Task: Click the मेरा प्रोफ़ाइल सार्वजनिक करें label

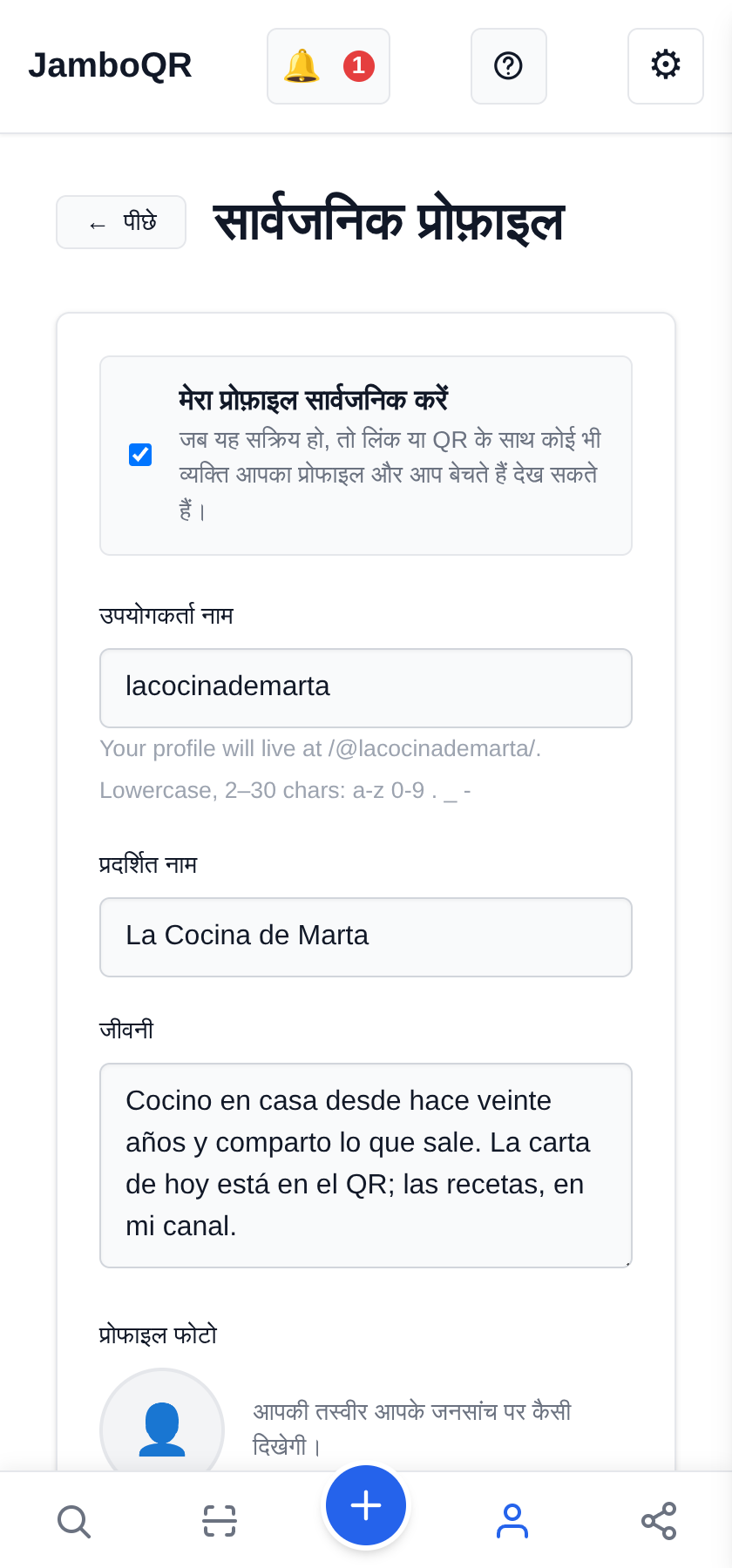Action: pos(313,400)
